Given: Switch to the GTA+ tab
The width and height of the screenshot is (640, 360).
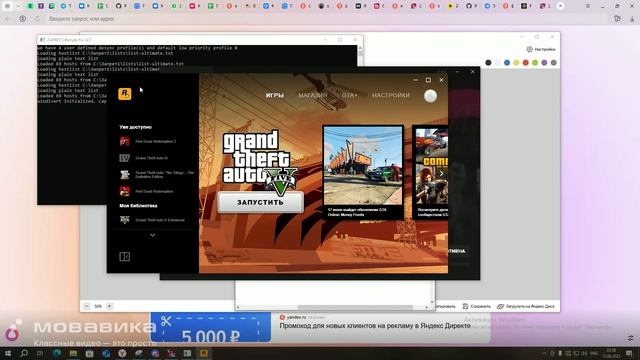Looking at the screenshot, I should pos(349,95).
